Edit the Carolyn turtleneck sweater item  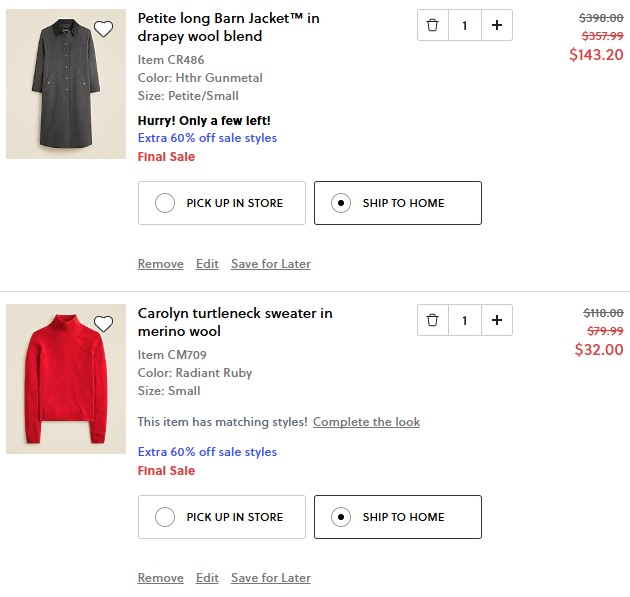[x=207, y=578]
